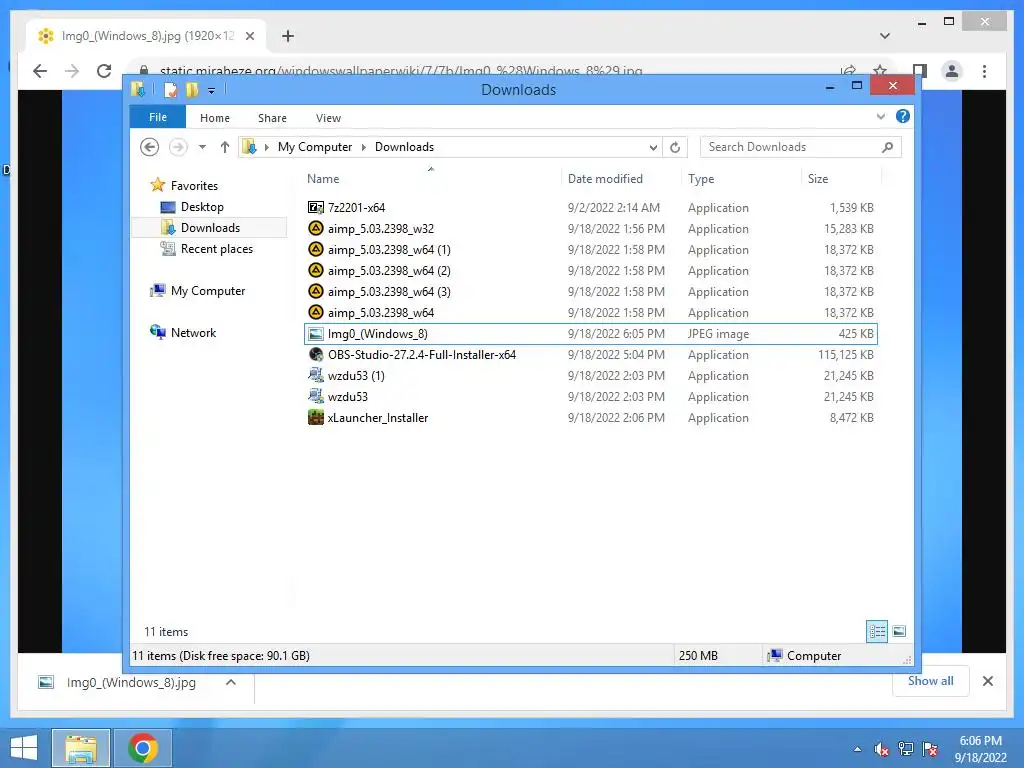Screen dimensions: 1024x768
Task: Open the View ribbon tab
Action: [x=328, y=118]
